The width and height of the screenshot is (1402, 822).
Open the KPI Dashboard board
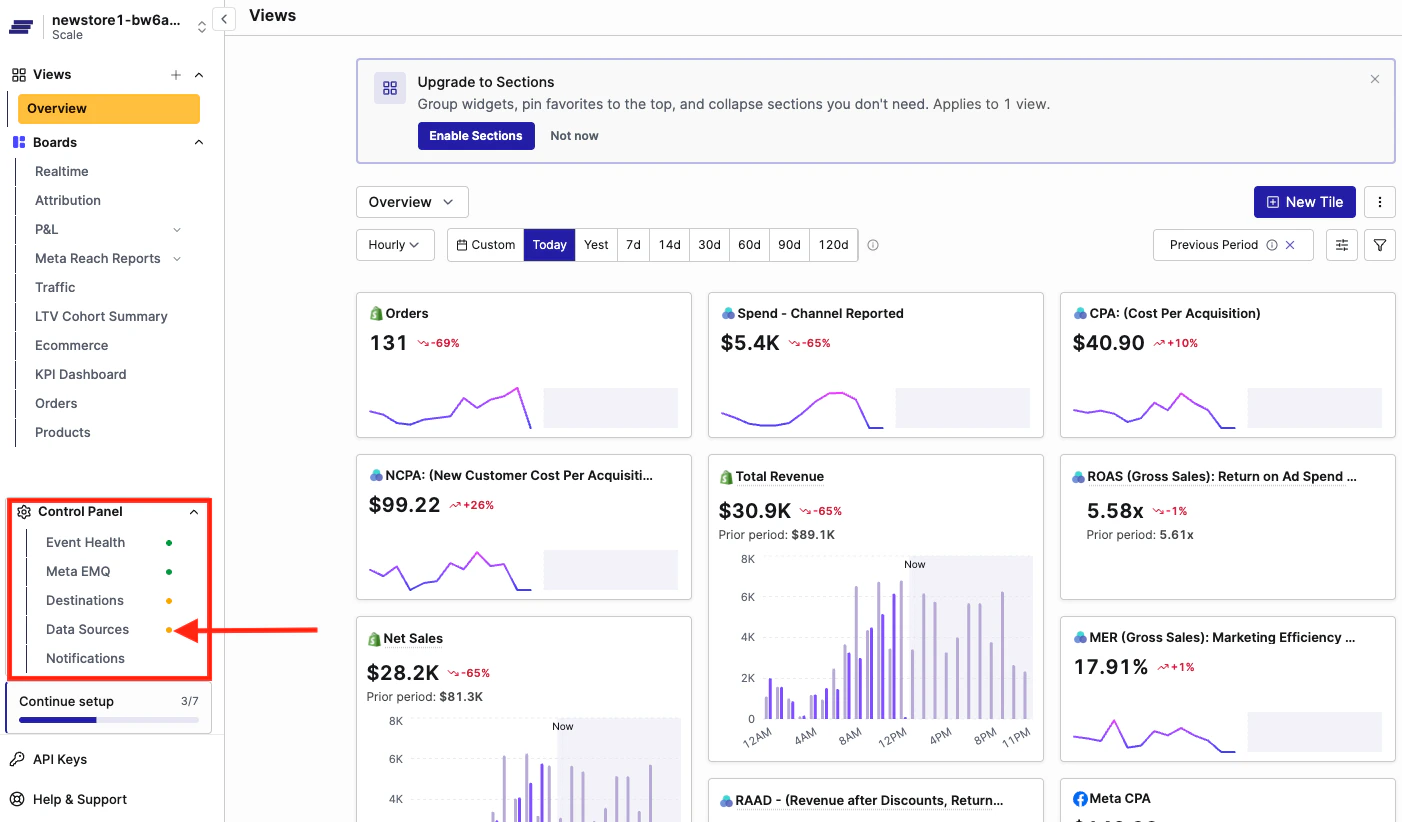(81, 374)
